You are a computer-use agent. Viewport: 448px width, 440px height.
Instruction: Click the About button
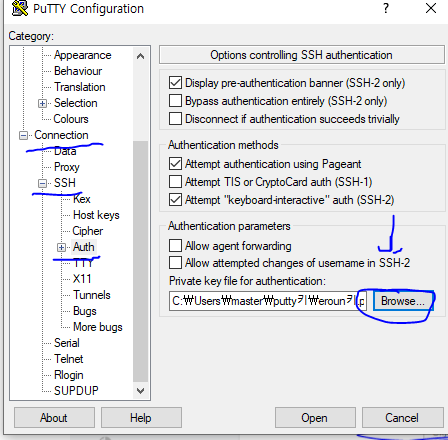[54, 418]
